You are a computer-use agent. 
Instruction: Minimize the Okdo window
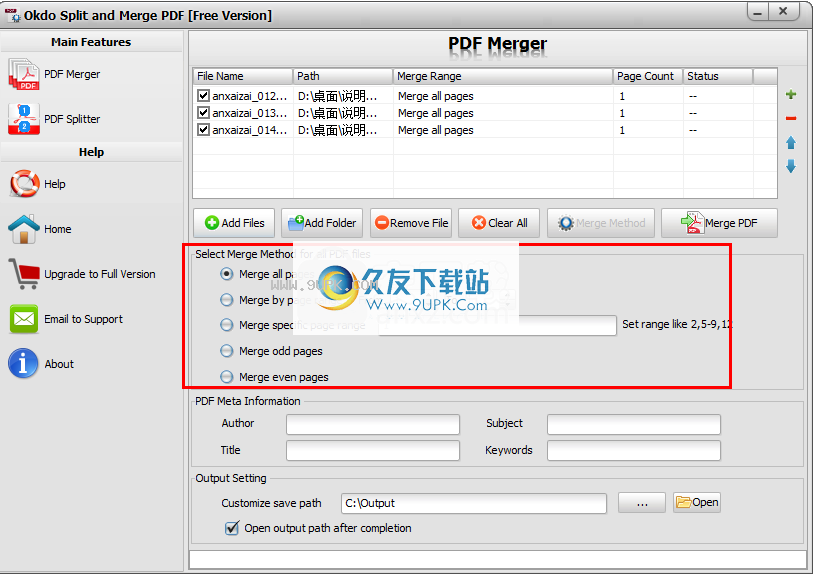tap(758, 12)
